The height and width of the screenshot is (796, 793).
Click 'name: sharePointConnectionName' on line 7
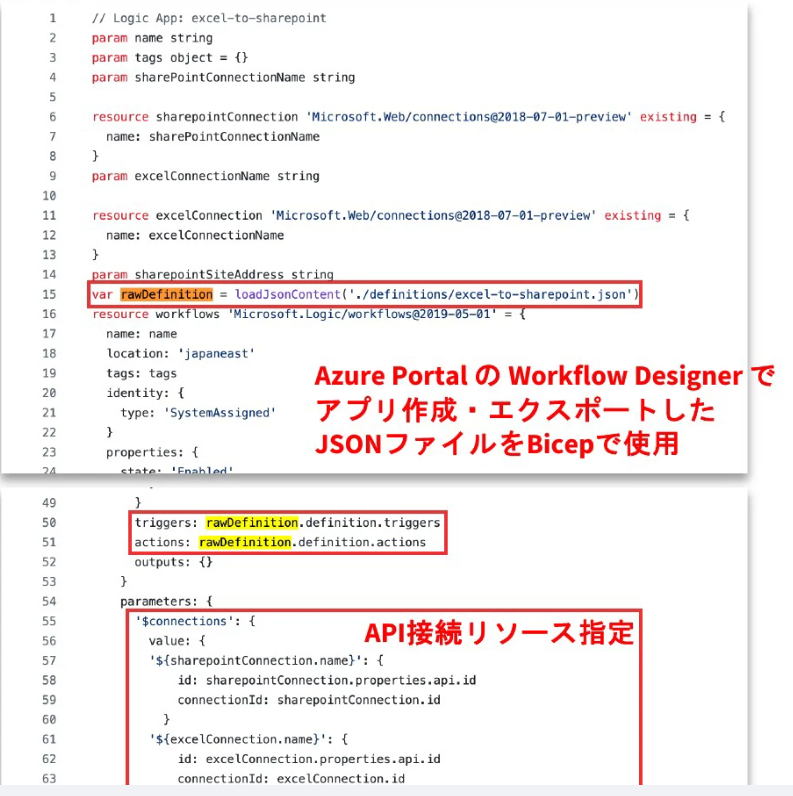(x=213, y=137)
